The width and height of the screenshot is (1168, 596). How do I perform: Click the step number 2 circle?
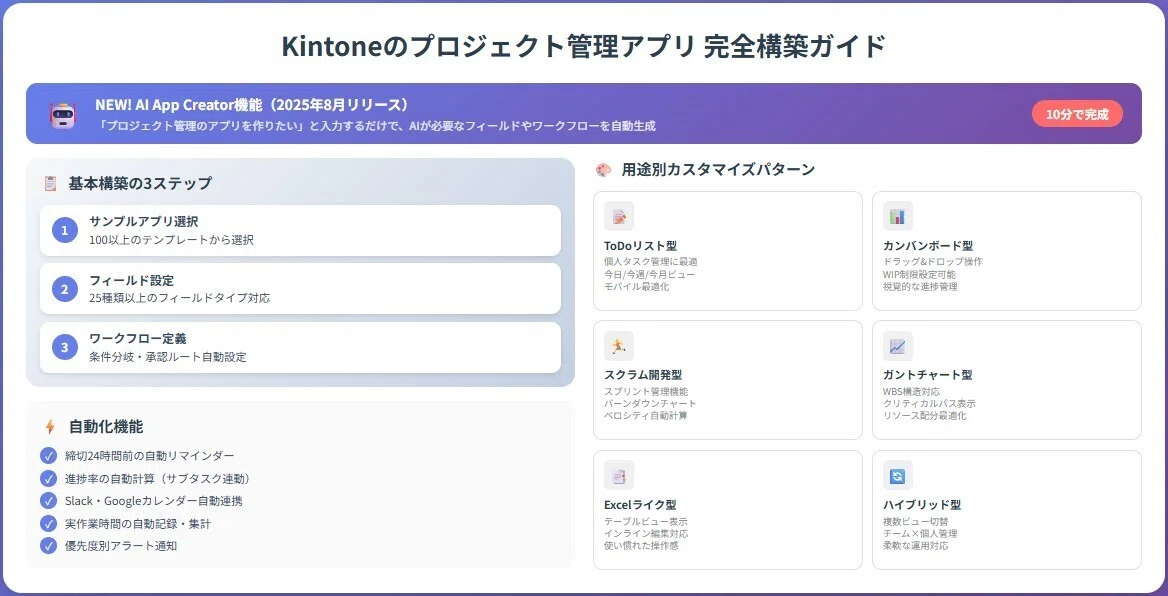click(x=65, y=289)
